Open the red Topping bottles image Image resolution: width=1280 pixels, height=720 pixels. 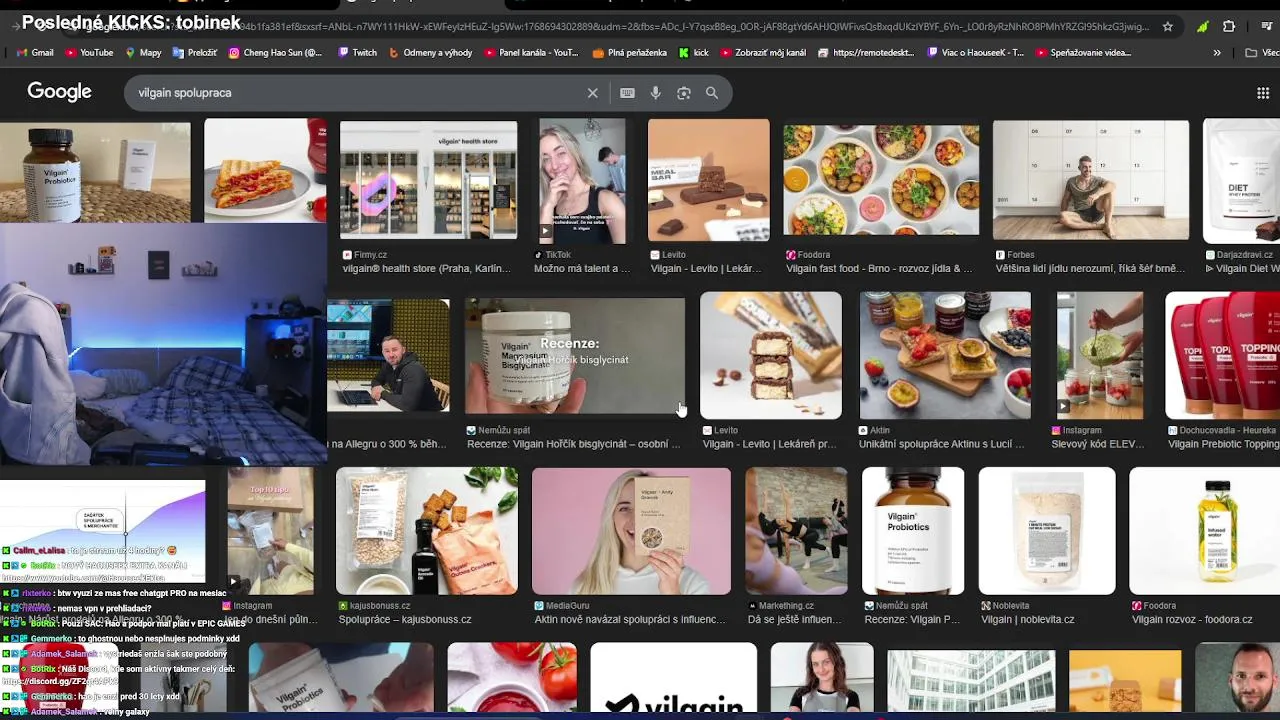(x=1223, y=355)
